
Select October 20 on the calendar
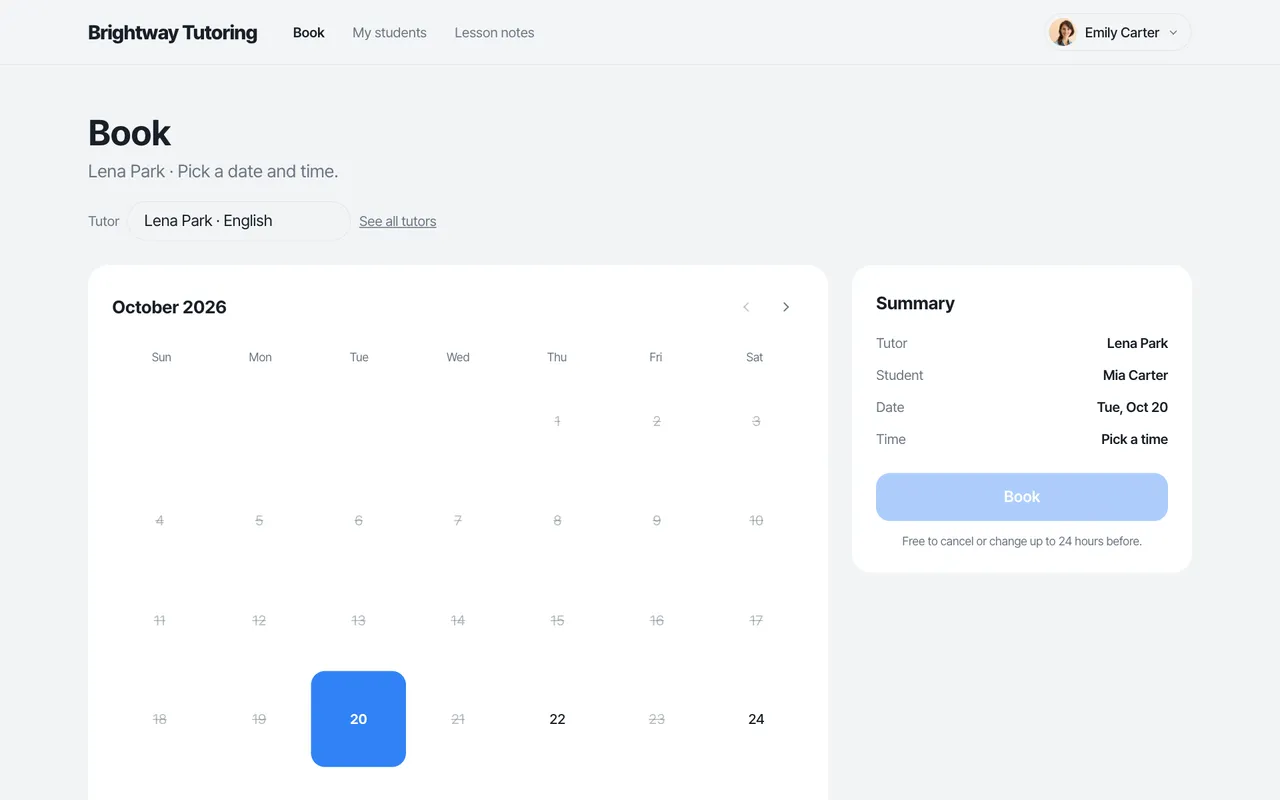(358, 719)
